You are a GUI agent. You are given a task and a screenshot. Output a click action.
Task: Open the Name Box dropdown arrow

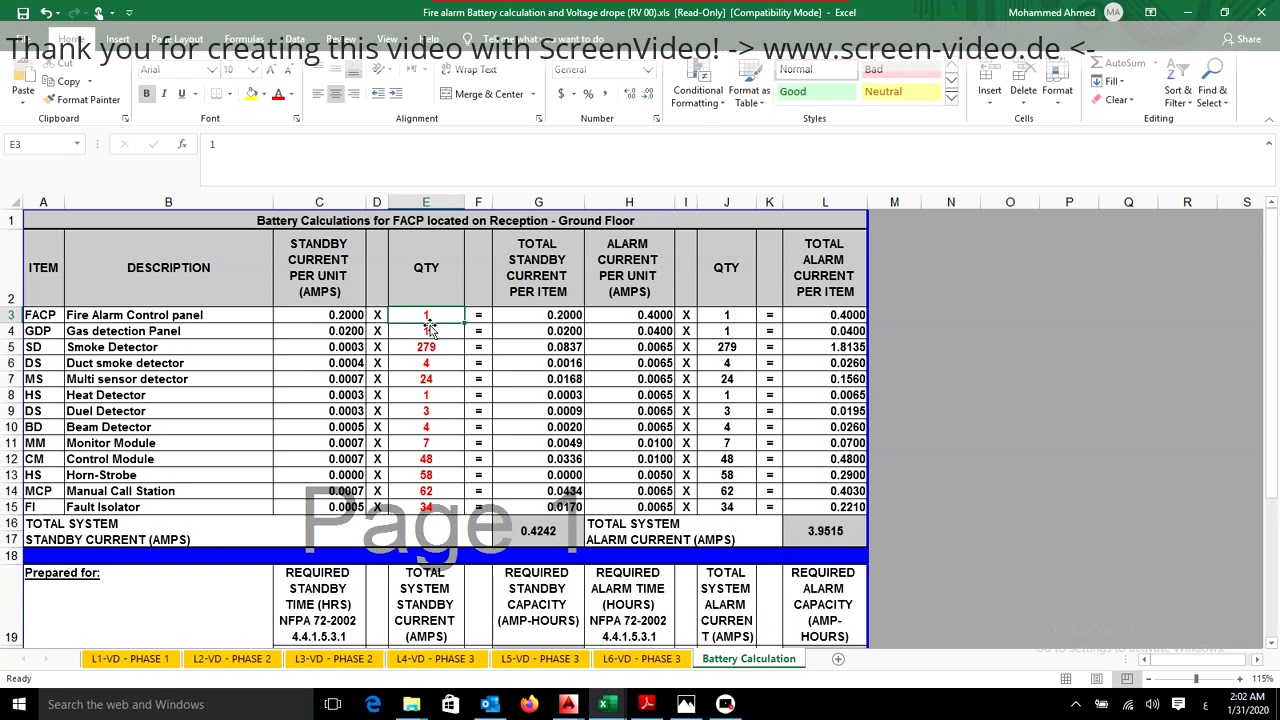[x=76, y=145]
